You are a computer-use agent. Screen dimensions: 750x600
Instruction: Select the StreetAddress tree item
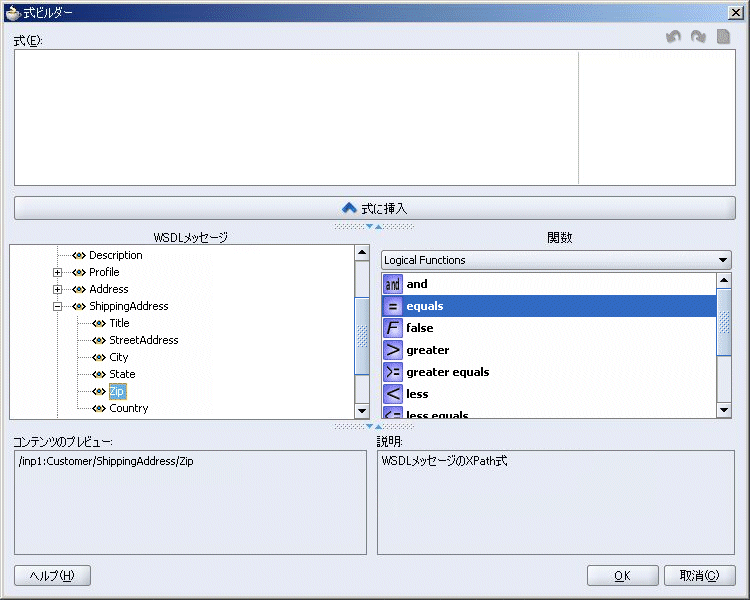coord(143,340)
